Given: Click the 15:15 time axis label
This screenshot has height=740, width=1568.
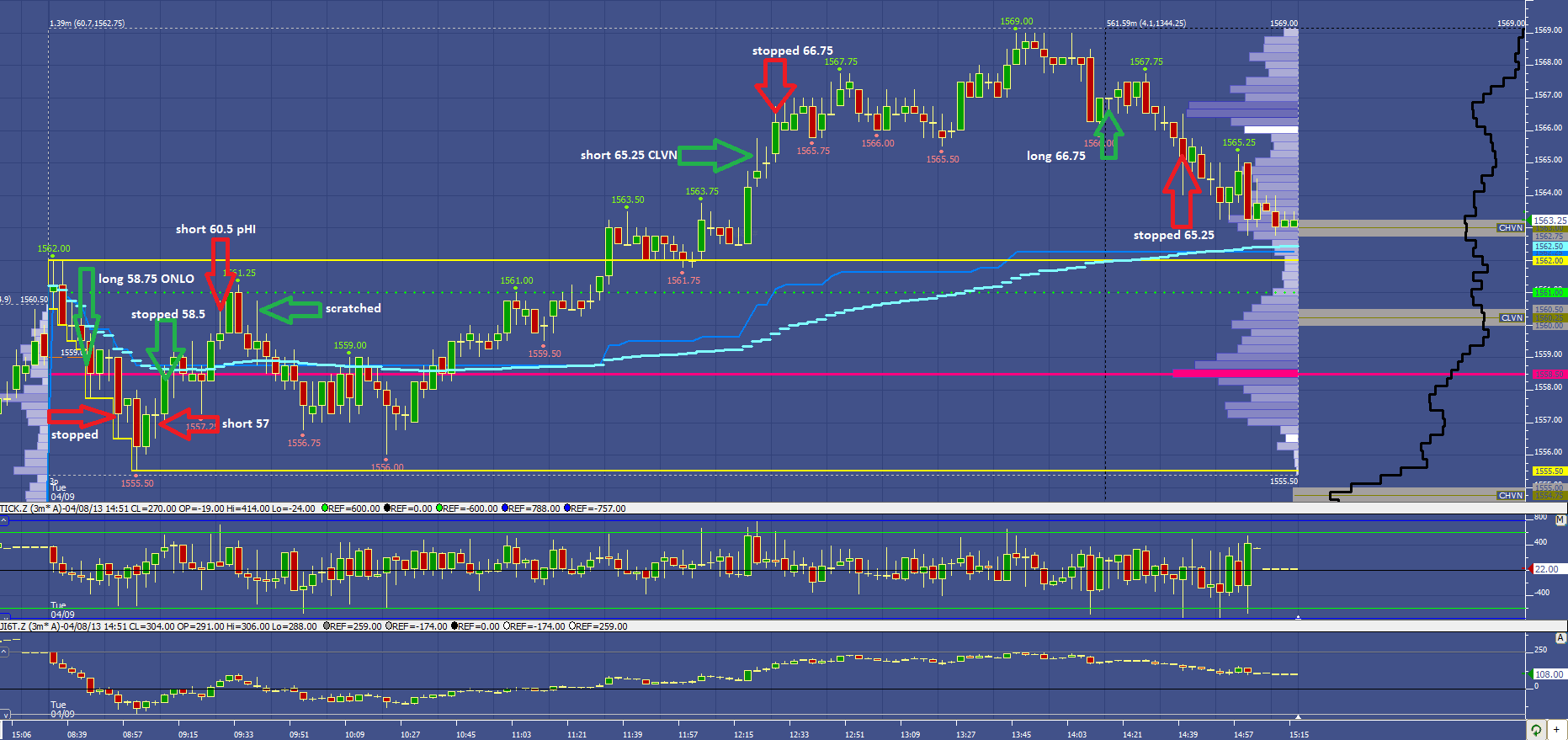Looking at the screenshot, I should (x=1300, y=735).
